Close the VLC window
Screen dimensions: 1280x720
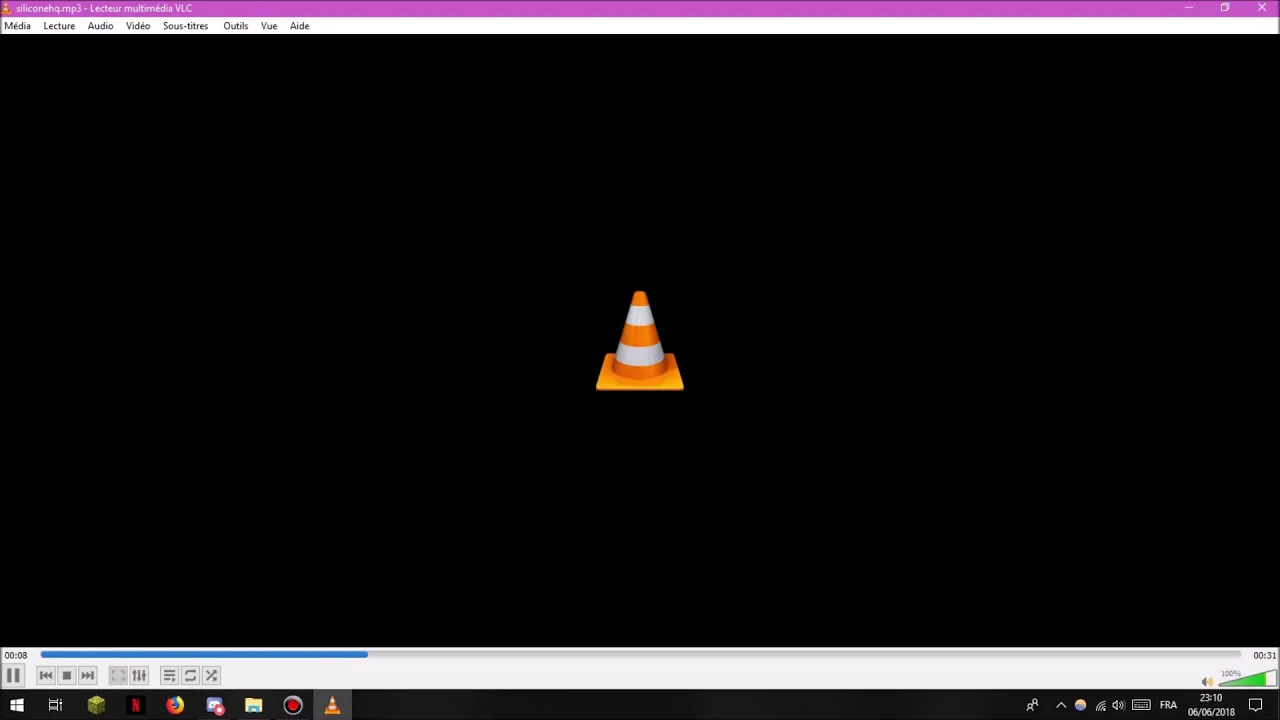point(1262,8)
